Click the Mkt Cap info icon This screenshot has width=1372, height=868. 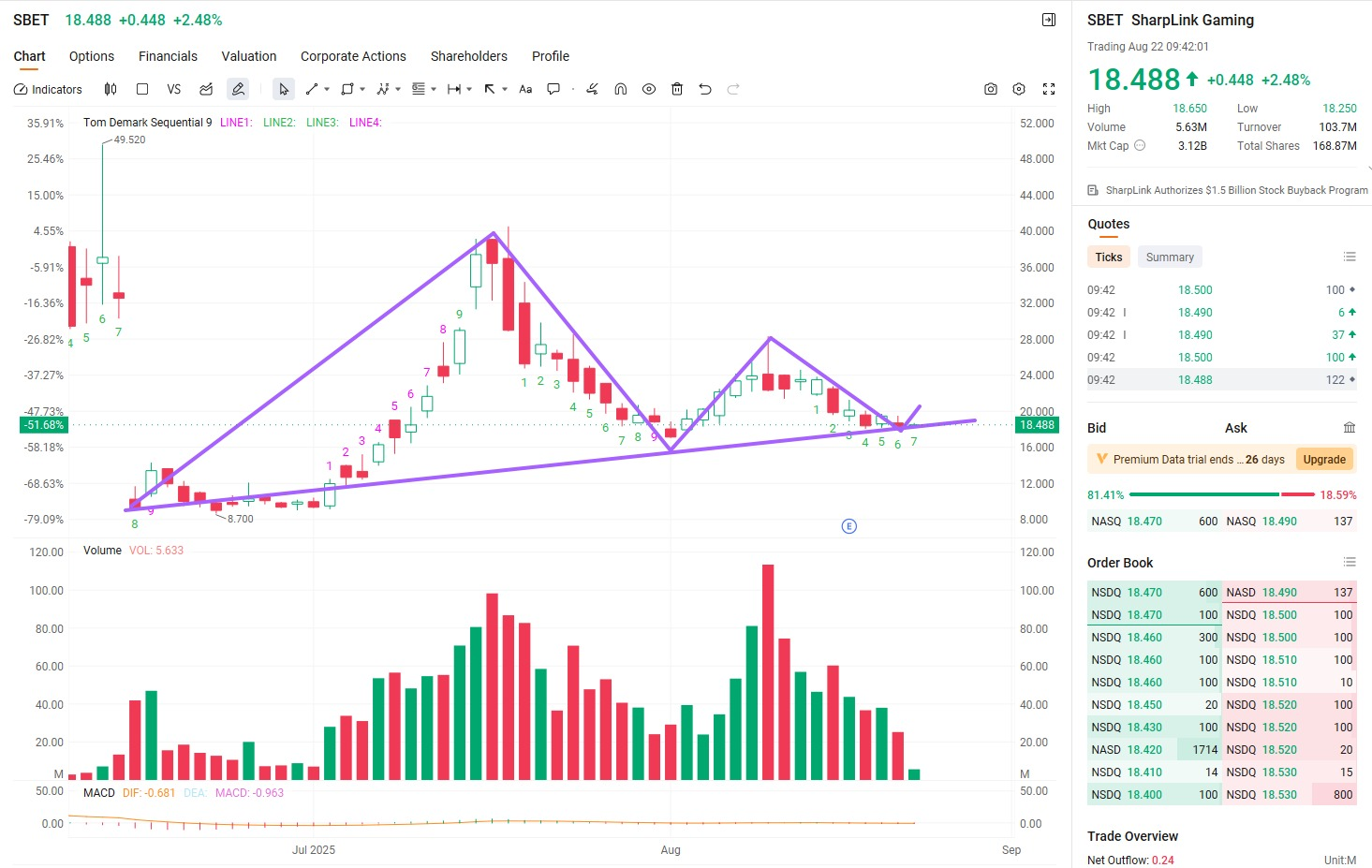tap(1140, 146)
